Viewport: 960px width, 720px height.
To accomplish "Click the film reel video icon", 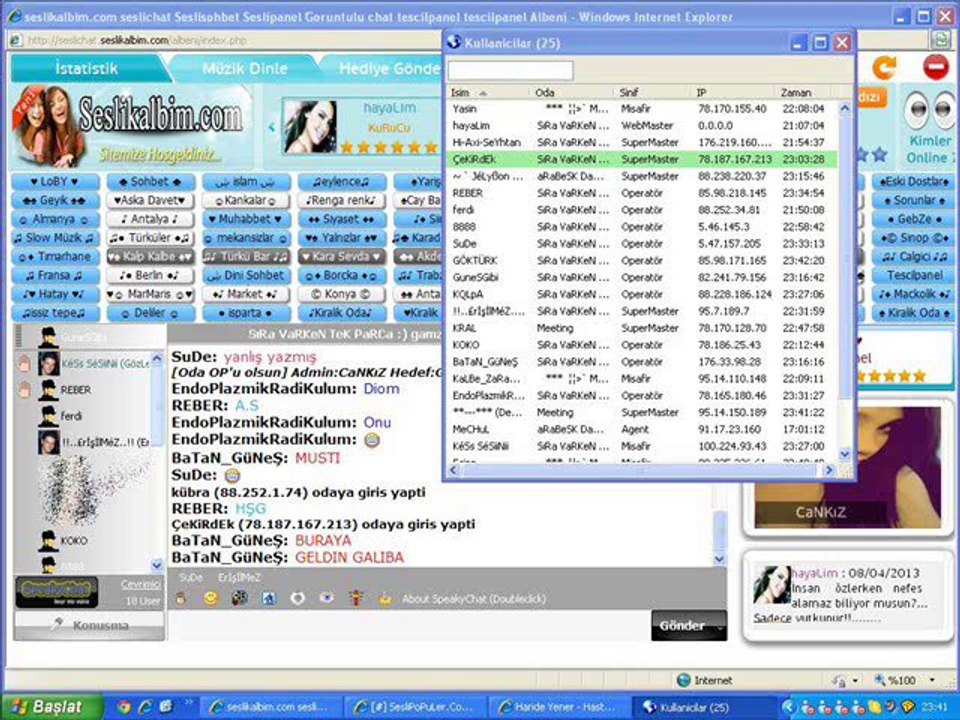I will (x=239, y=598).
